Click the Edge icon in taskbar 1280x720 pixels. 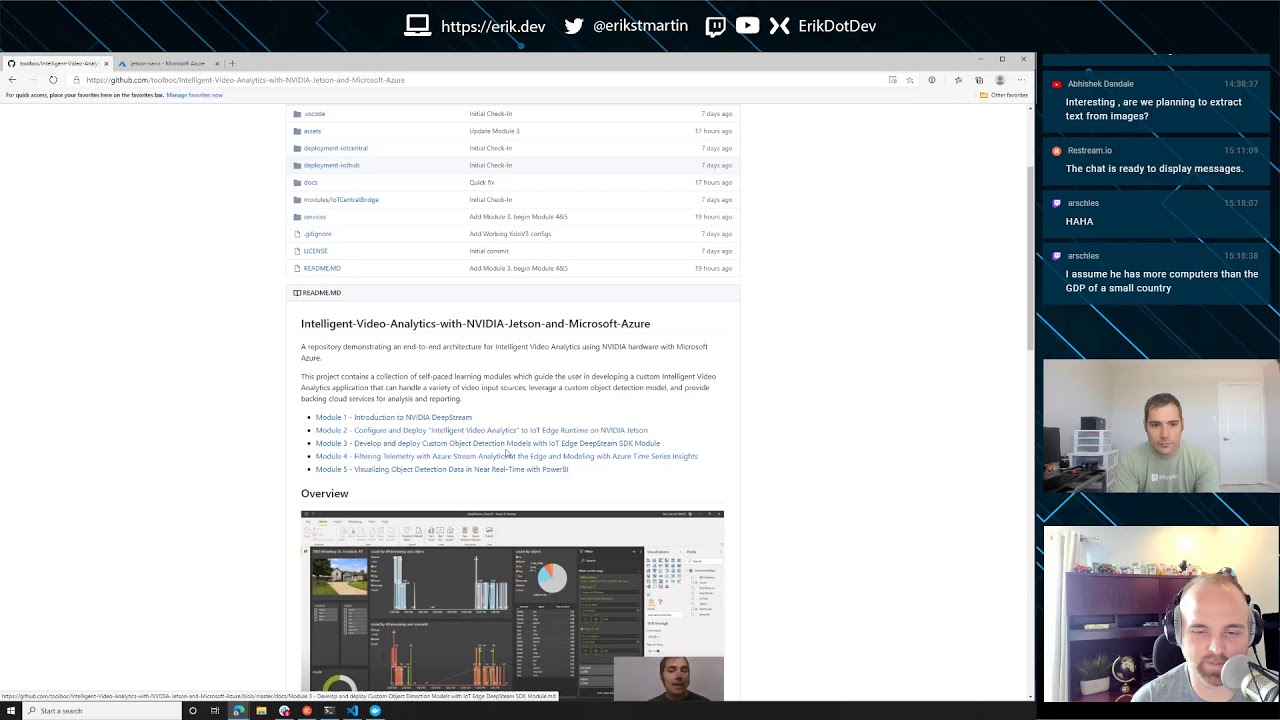(x=238, y=711)
